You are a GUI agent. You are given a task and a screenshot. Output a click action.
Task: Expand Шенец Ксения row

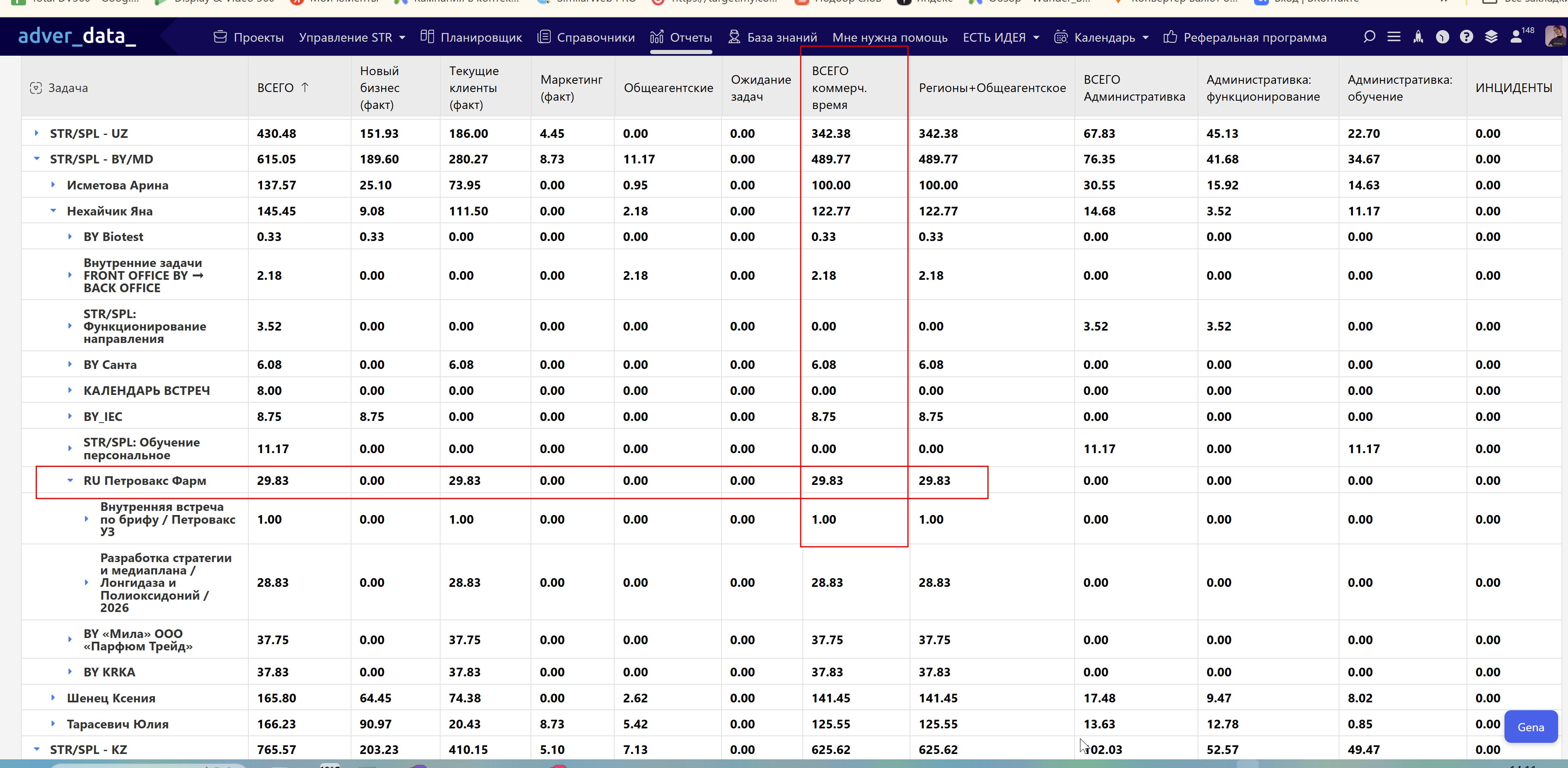(x=53, y=698)
